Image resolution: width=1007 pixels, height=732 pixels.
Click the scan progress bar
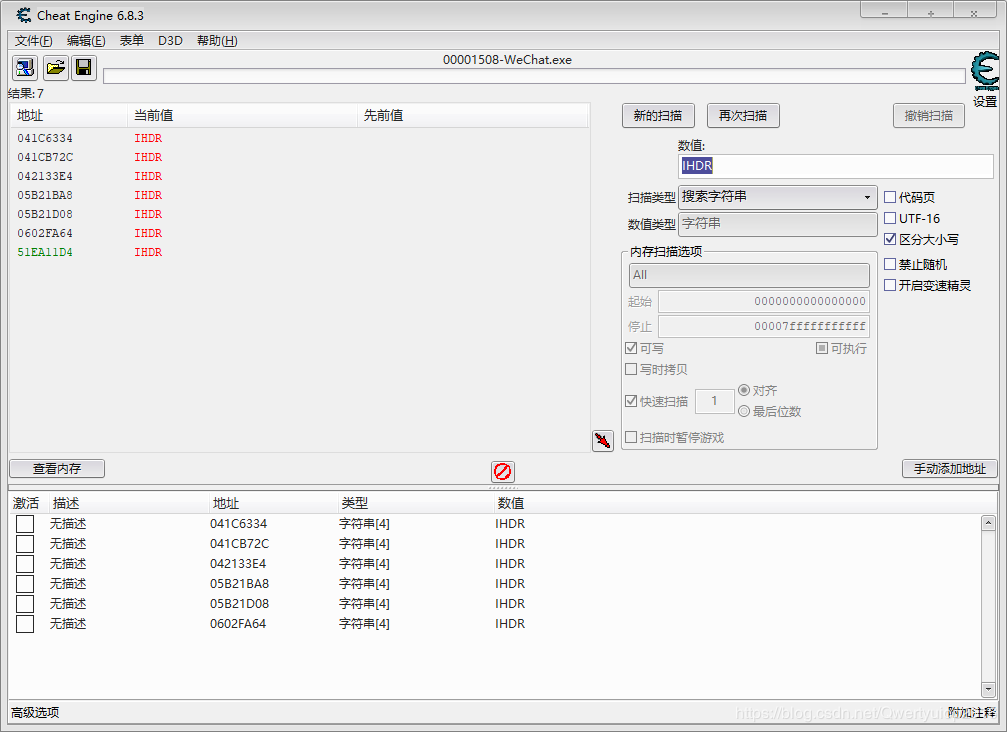tap(534, 76)
